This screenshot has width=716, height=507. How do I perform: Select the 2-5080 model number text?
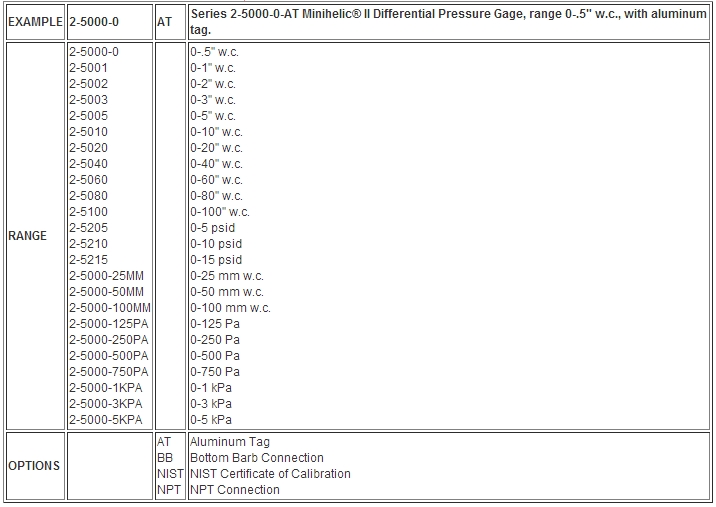pos(89,196)
